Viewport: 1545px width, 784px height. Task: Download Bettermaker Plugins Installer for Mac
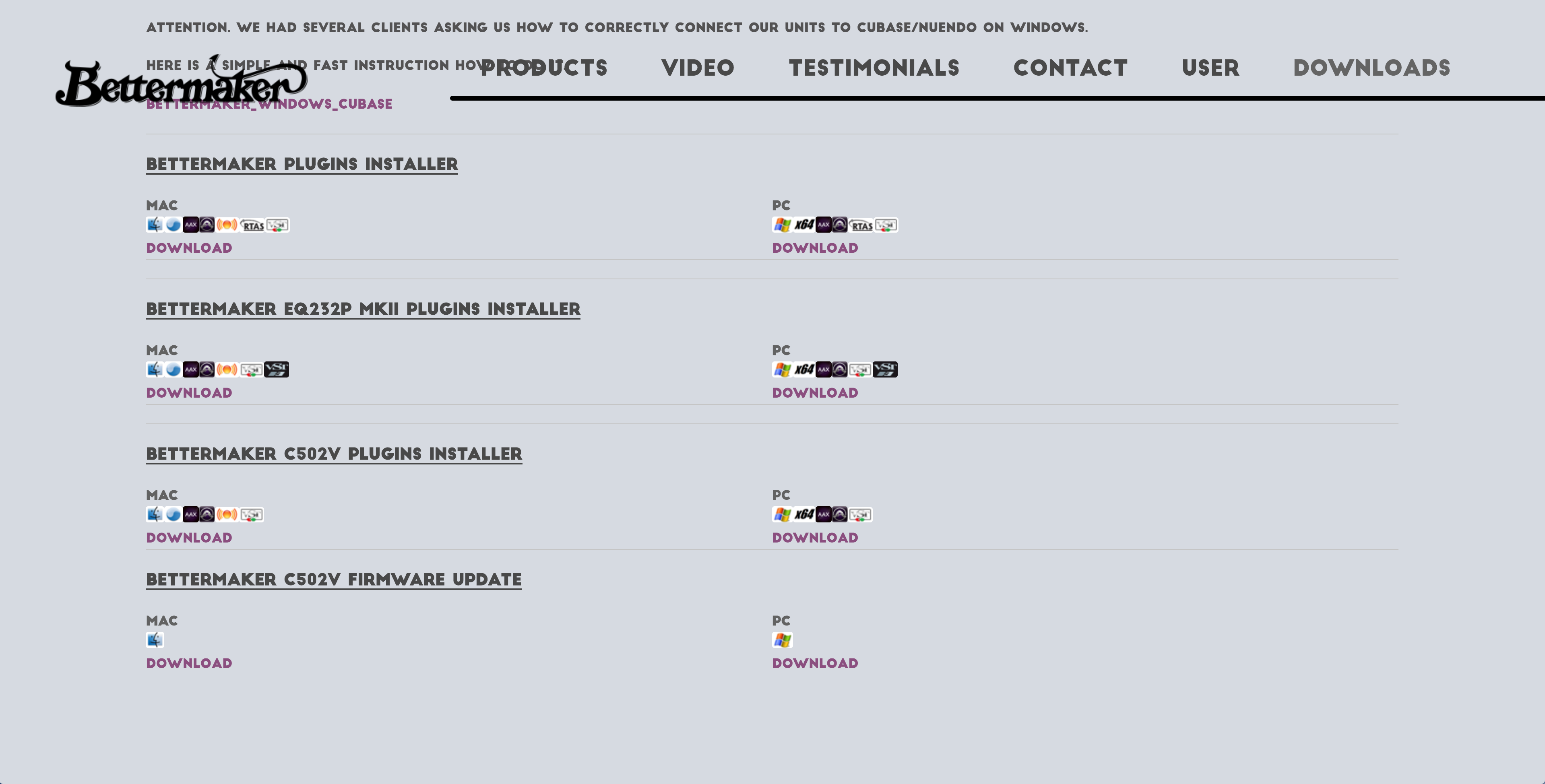point(189,248)
